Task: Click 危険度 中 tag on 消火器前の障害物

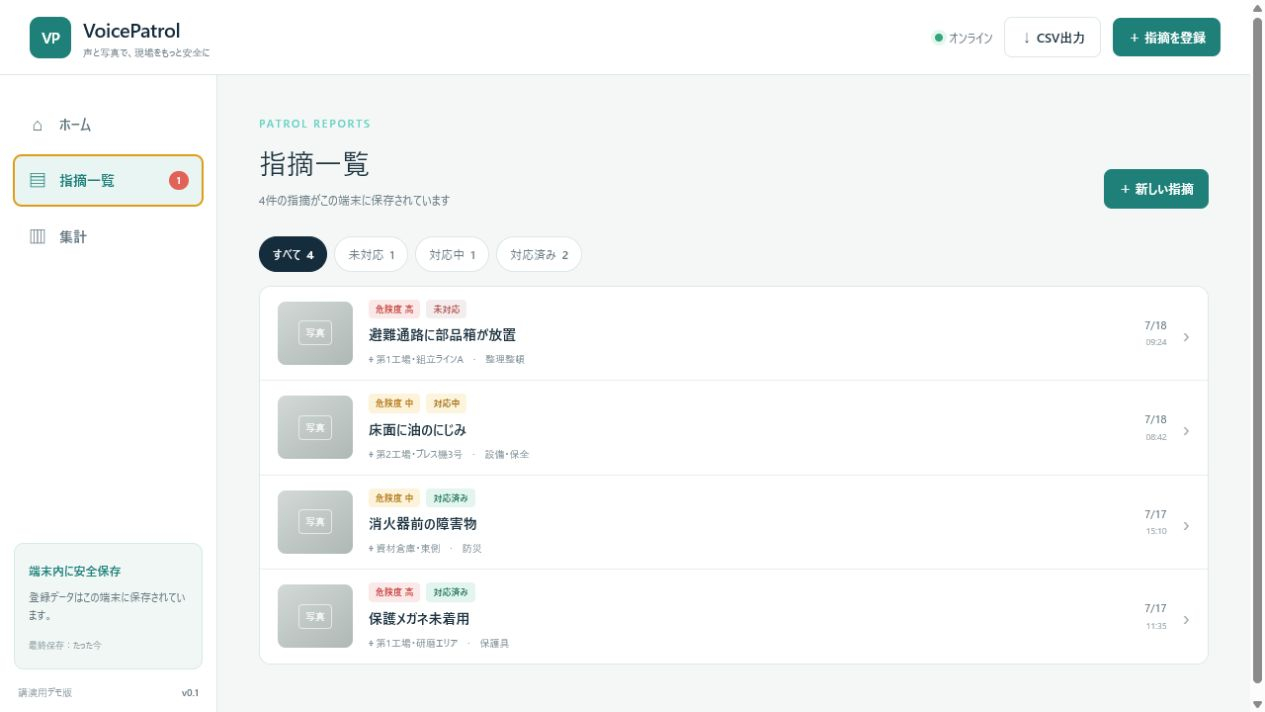Action: pyautogui.click(x=394, y=498)
